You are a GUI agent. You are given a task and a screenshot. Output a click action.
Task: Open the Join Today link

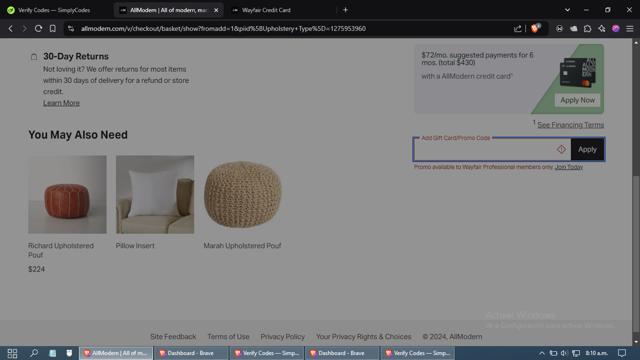tap(569, 167)
